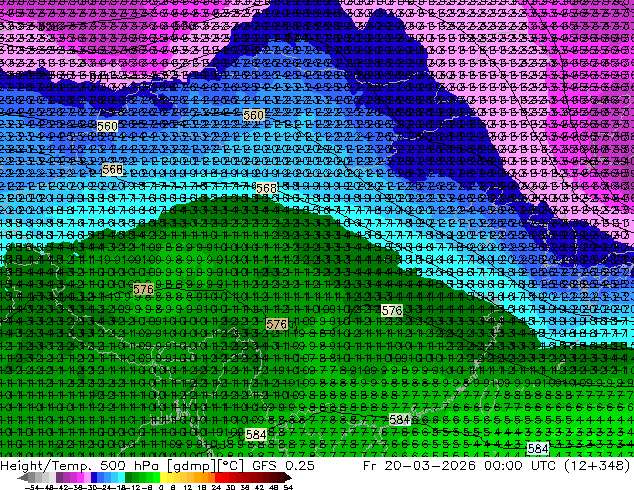Image resolution: width=634 pixels, height=490 pixels.
Task: Click the '[°C]' unit label
Action: (x=231, y=466)
